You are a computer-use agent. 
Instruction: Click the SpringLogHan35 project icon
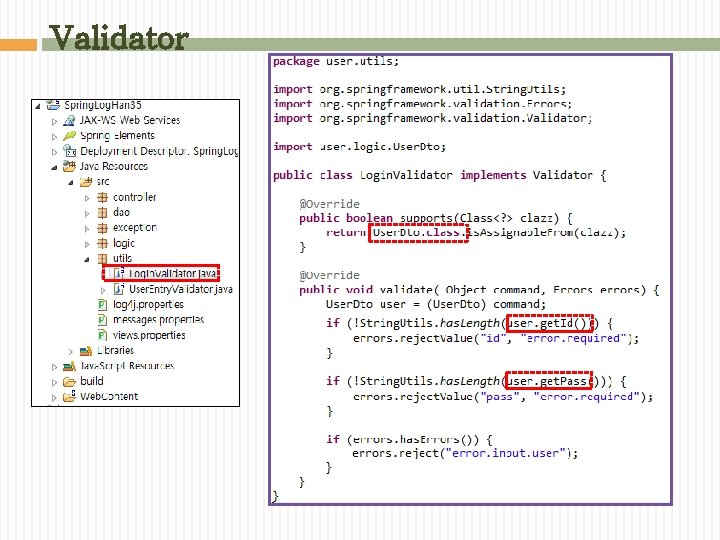53,105
